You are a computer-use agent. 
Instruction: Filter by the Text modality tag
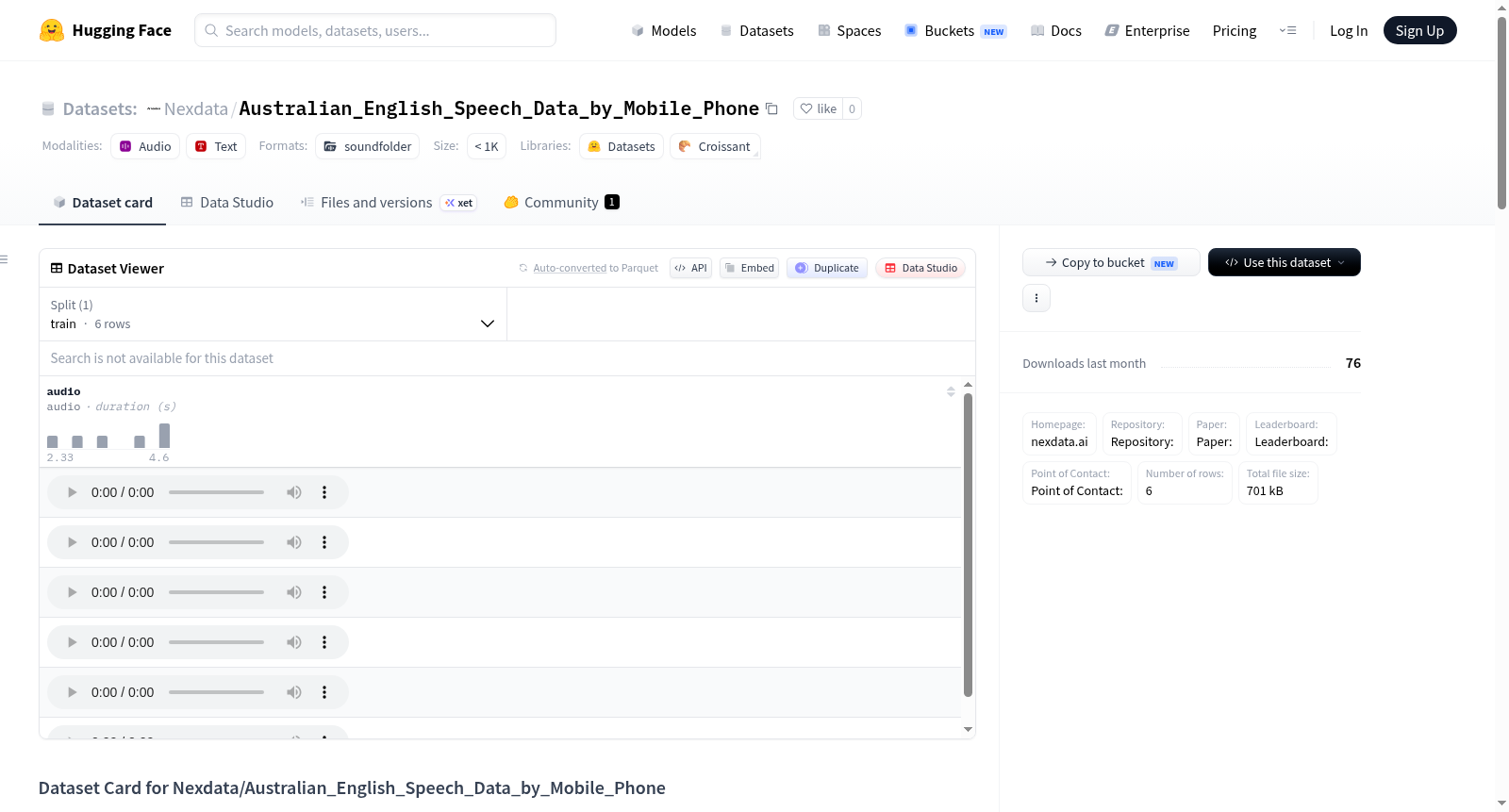click(216, 146)
